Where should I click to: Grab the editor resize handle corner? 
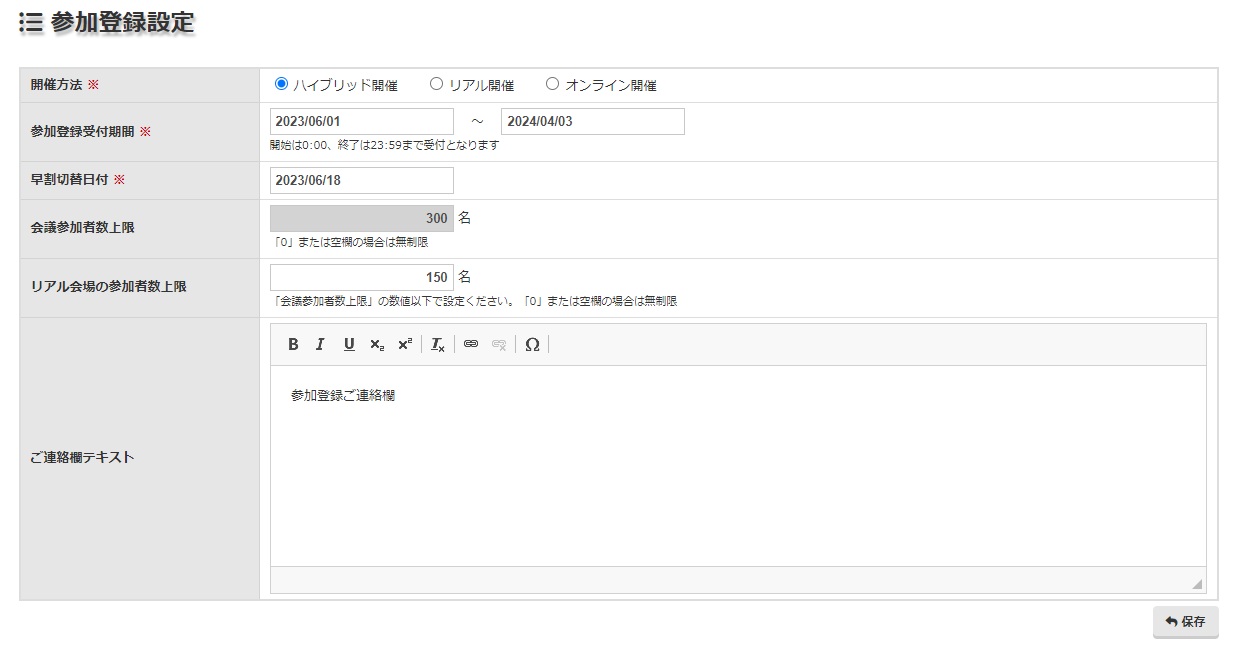click(x=1196, y=584)
